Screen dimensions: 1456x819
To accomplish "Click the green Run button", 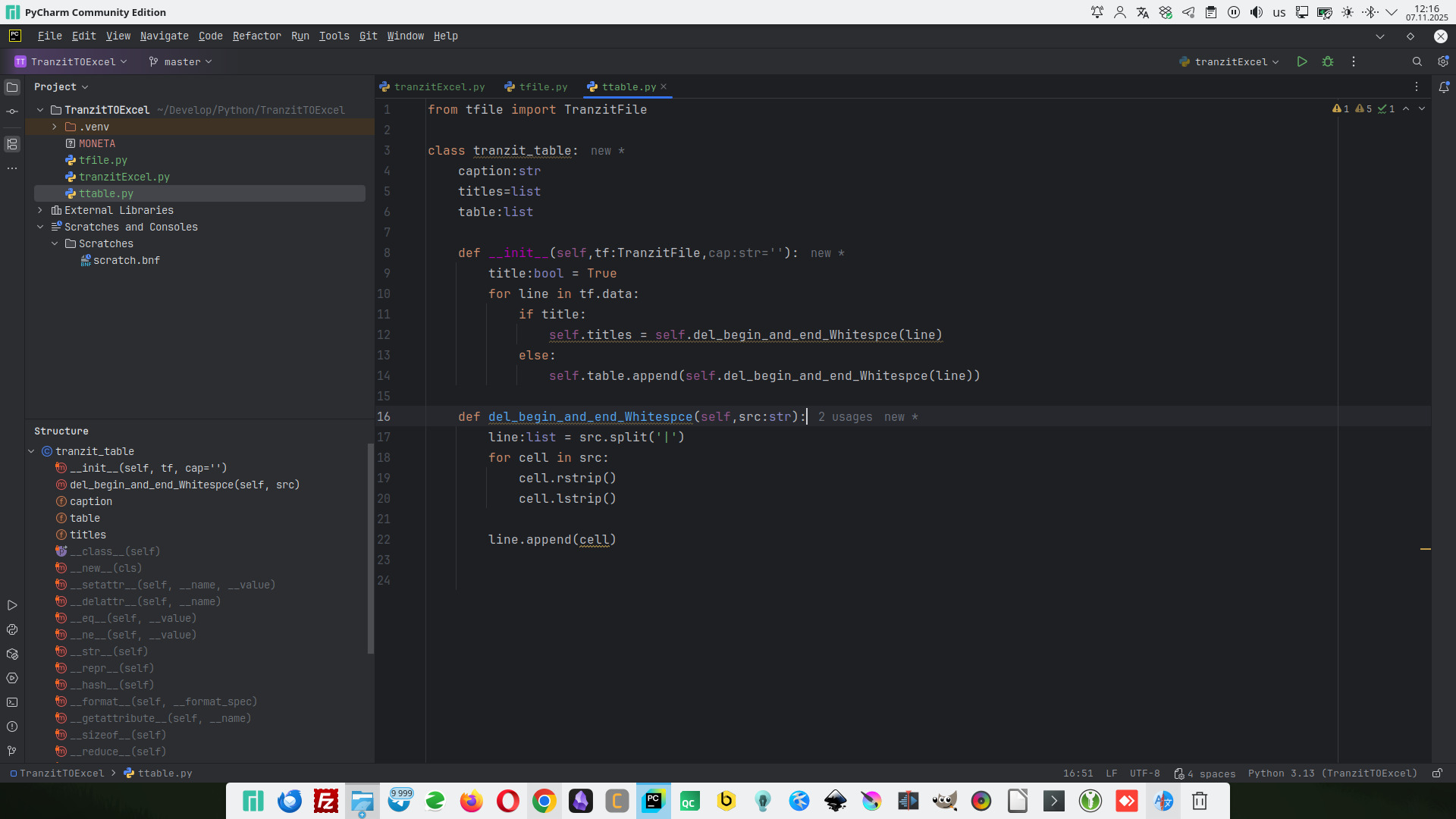I will (x=1302, y=62).
